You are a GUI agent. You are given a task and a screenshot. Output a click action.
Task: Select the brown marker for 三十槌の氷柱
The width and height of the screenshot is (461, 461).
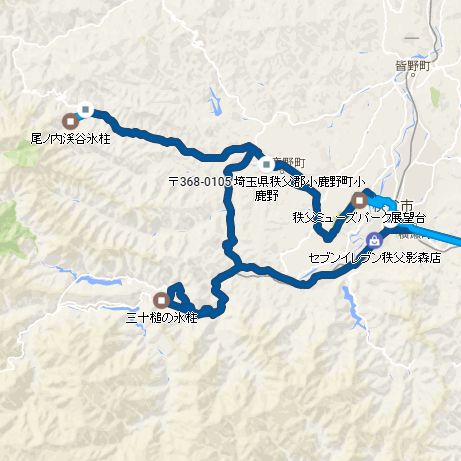162,300
